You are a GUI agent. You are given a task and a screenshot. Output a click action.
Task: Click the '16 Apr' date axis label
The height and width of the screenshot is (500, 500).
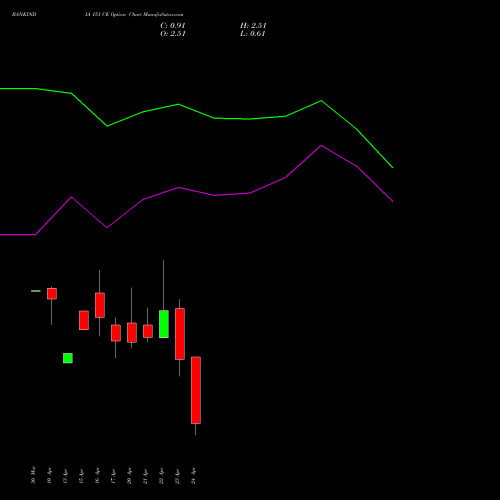tap(97, 476)
